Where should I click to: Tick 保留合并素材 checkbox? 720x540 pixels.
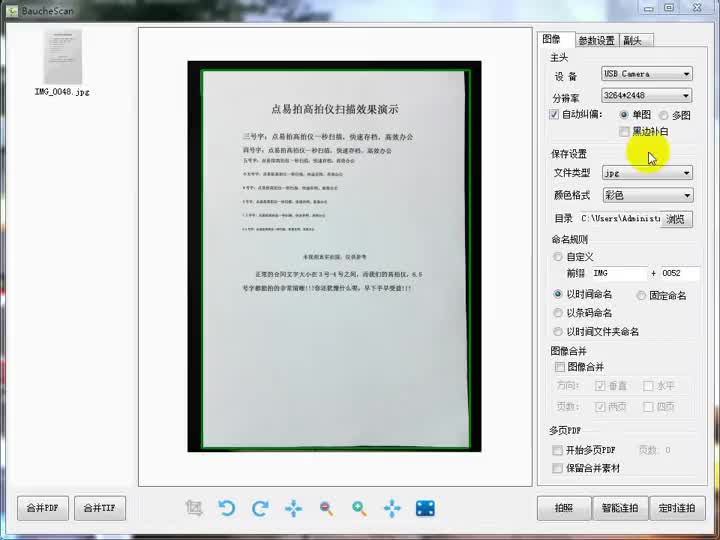tap(557, 468)
